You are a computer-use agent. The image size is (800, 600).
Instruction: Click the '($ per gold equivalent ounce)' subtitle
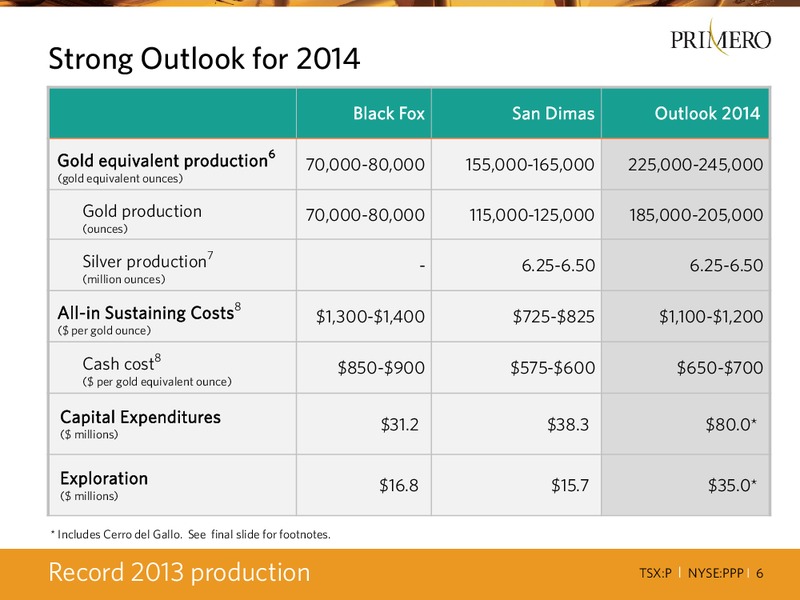(x=157, y=382)
